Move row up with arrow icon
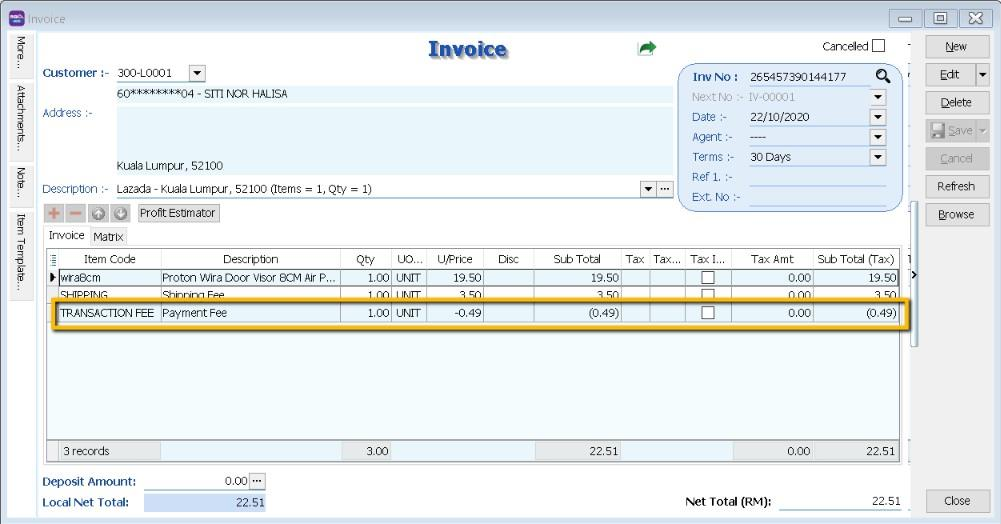The width and height of the screenshot is (1001, 524). (99, 213)
